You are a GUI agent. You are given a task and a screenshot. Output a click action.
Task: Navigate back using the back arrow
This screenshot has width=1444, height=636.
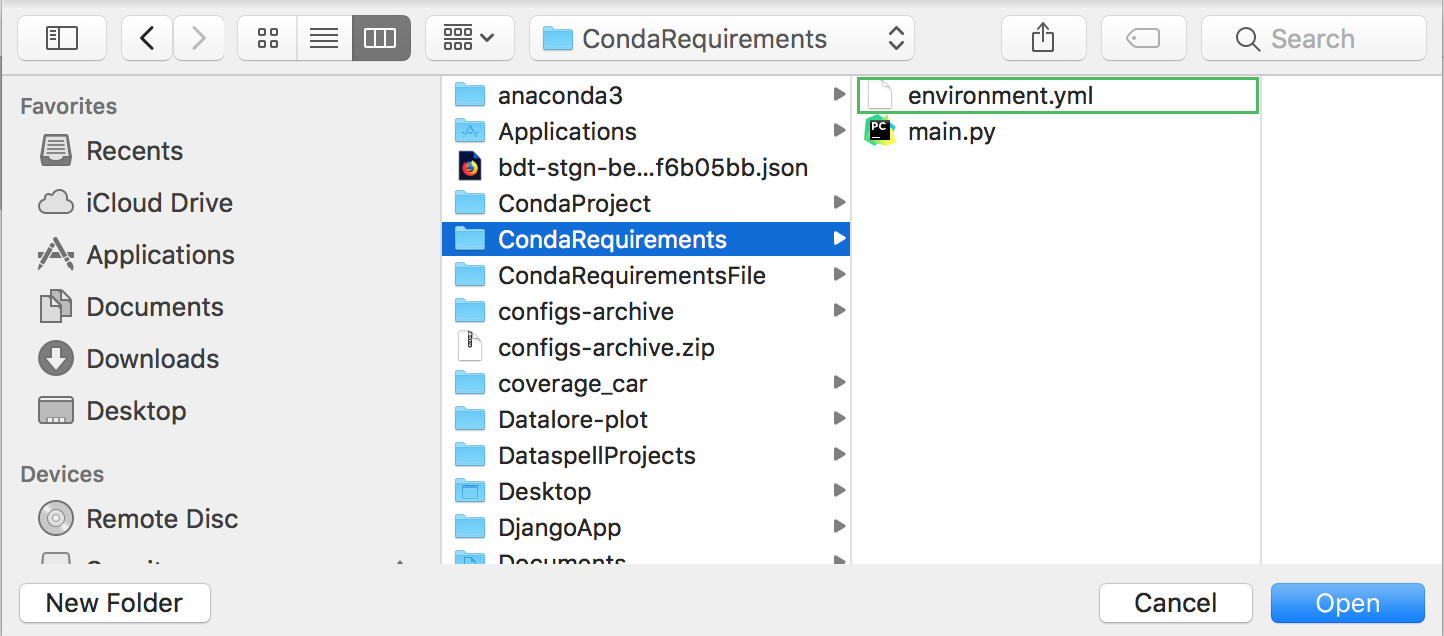click(x=146, y=37)
